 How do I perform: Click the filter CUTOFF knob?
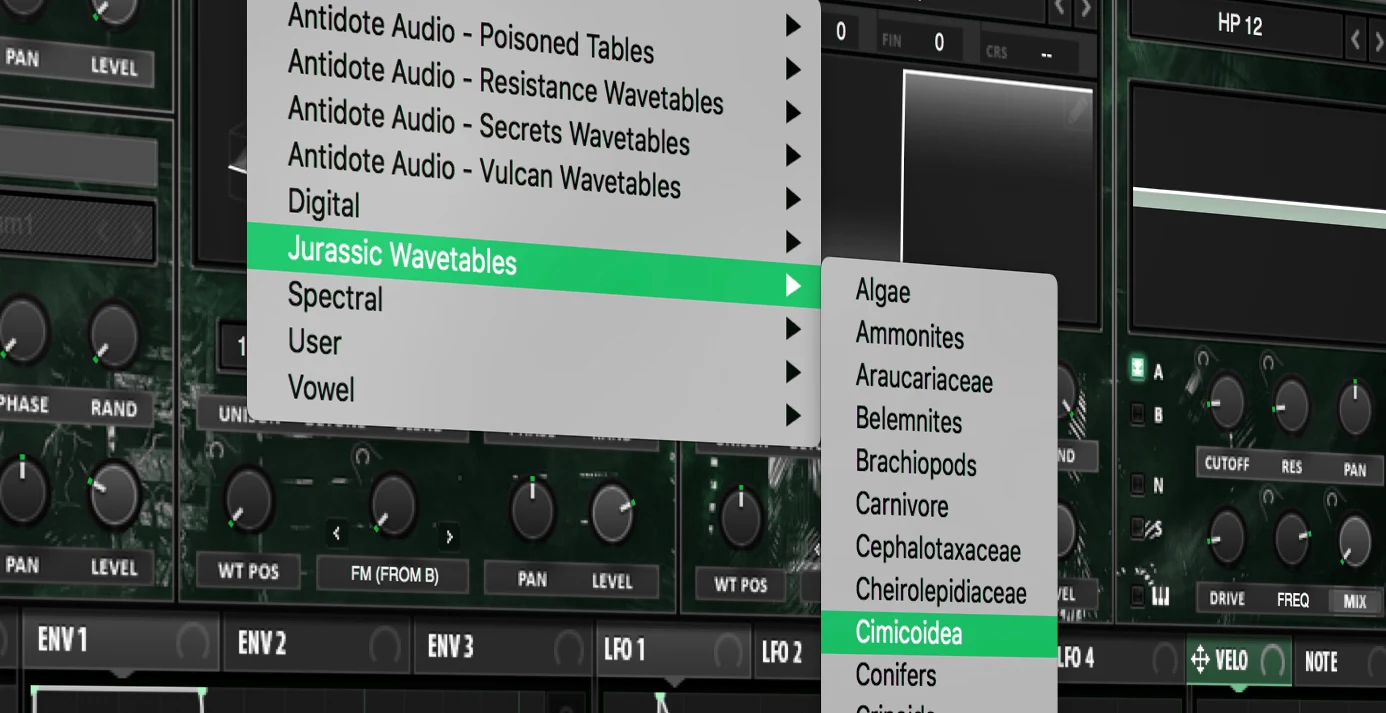click(1225, 402)
